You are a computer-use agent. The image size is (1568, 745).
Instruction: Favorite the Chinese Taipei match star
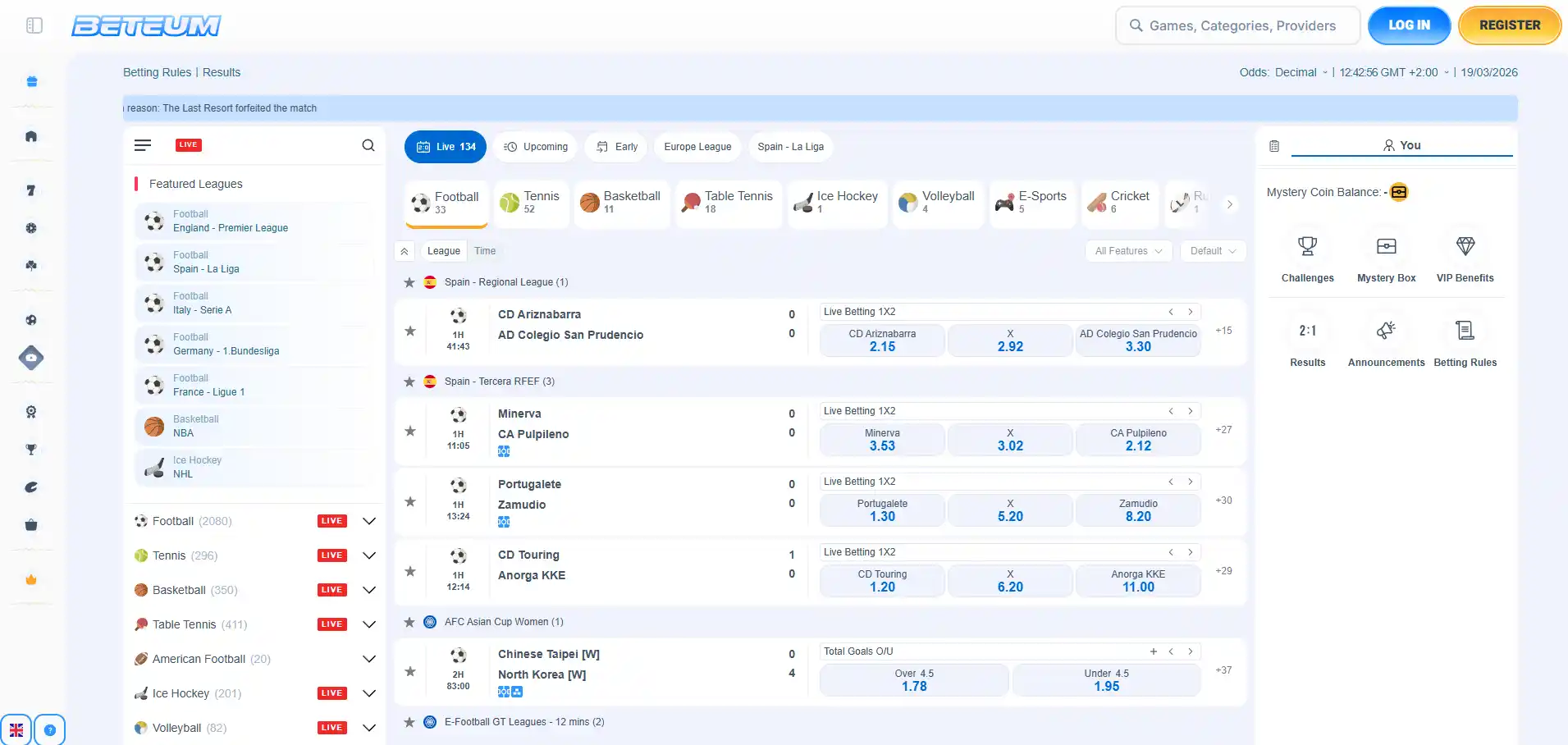pos(410,671)
